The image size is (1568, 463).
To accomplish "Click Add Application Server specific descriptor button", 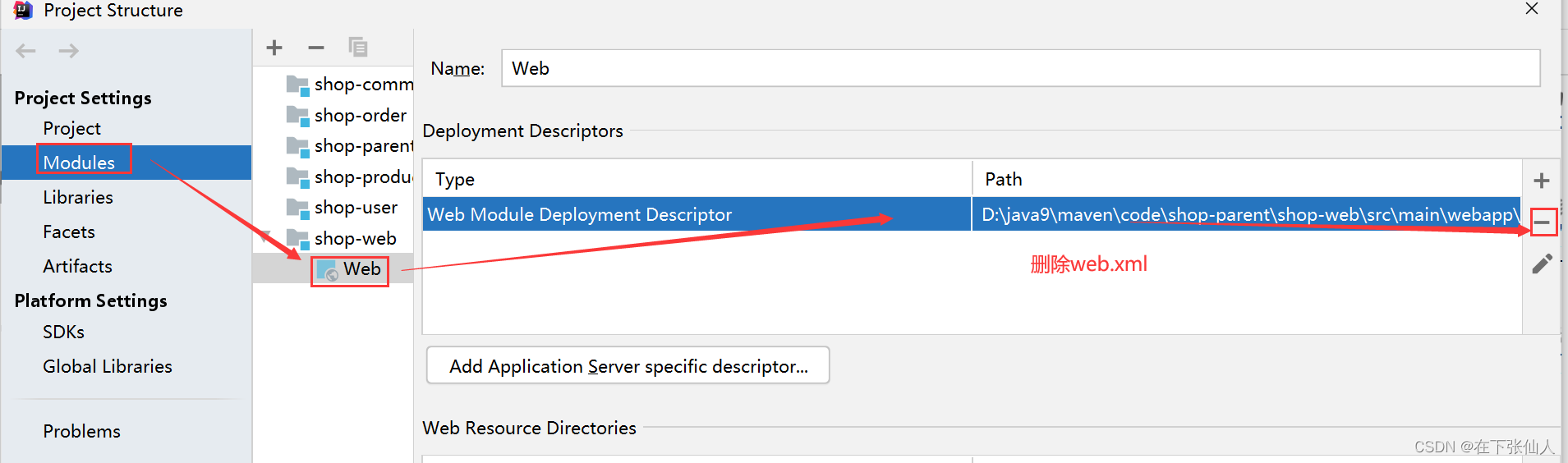I will pos(628,365).
